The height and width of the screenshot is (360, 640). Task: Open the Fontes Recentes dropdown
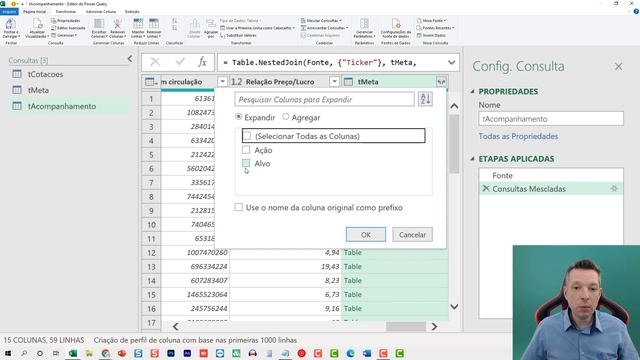(436, 28)
